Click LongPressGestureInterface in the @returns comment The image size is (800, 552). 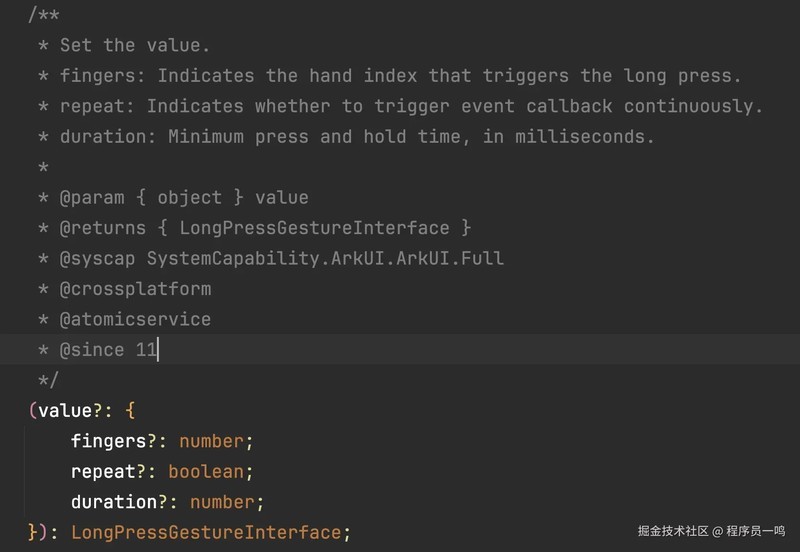click(x=314, y=228)
